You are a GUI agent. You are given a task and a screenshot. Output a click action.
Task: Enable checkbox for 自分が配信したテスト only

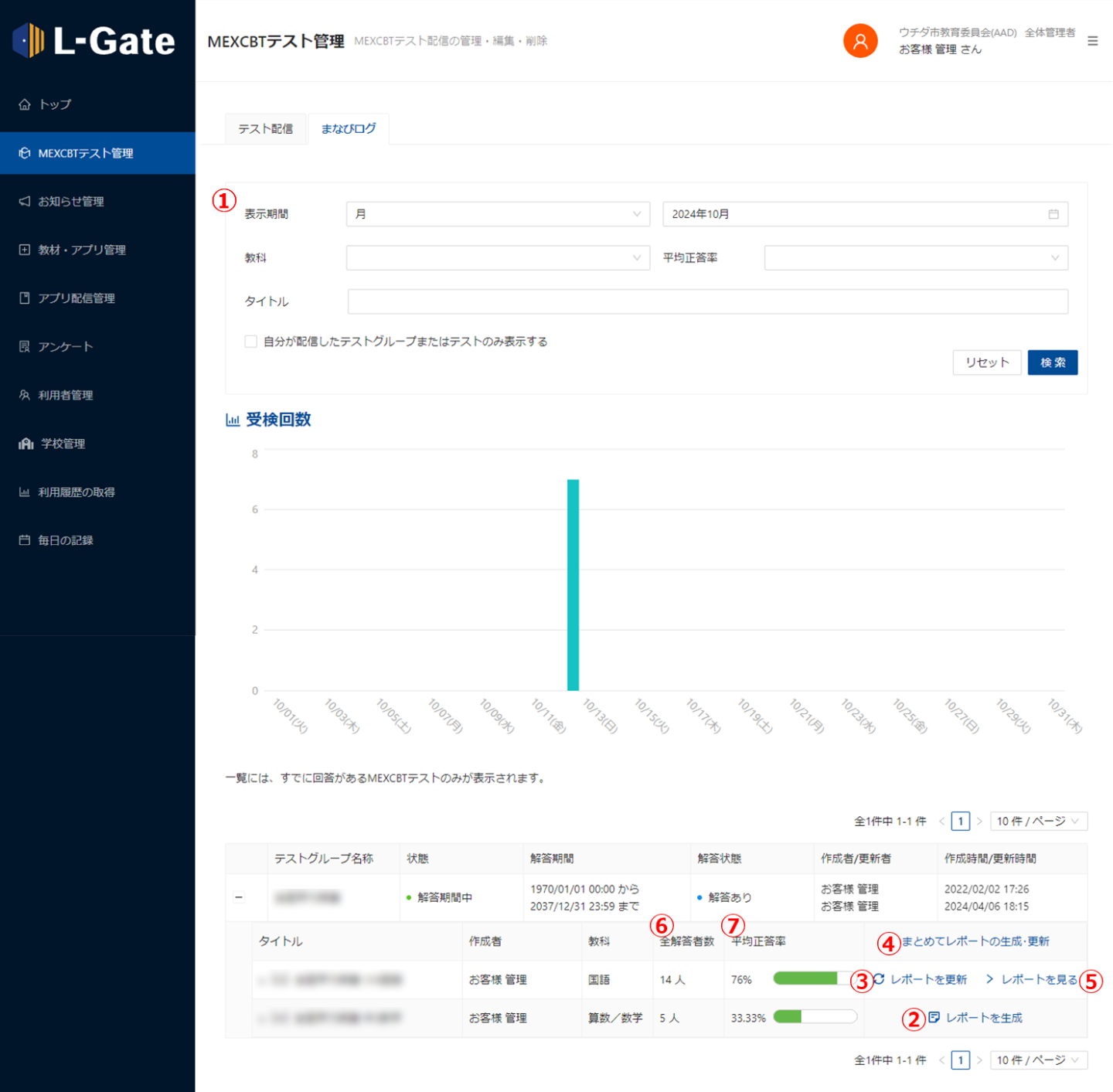250,342
